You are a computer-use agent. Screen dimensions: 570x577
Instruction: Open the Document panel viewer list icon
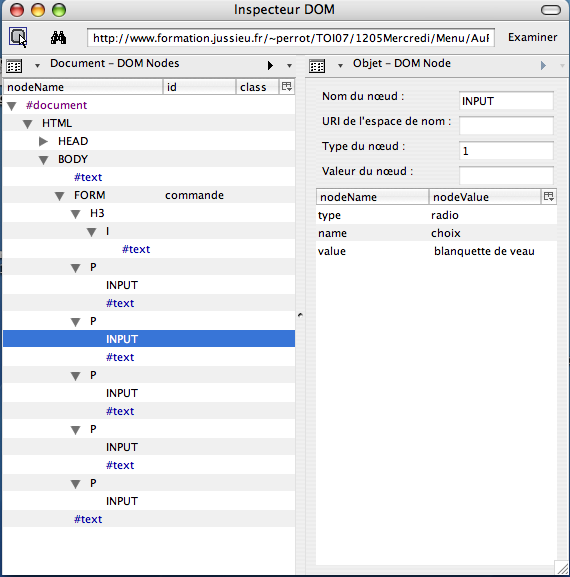(x=14, y=66)
